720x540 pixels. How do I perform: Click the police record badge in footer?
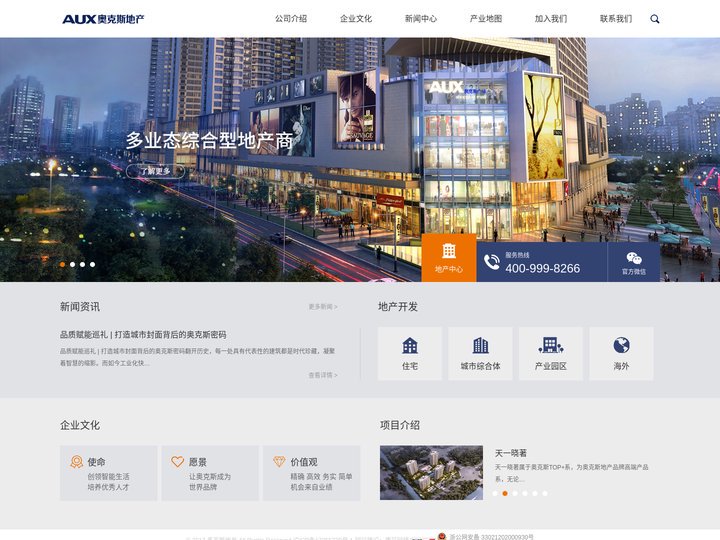442,536
